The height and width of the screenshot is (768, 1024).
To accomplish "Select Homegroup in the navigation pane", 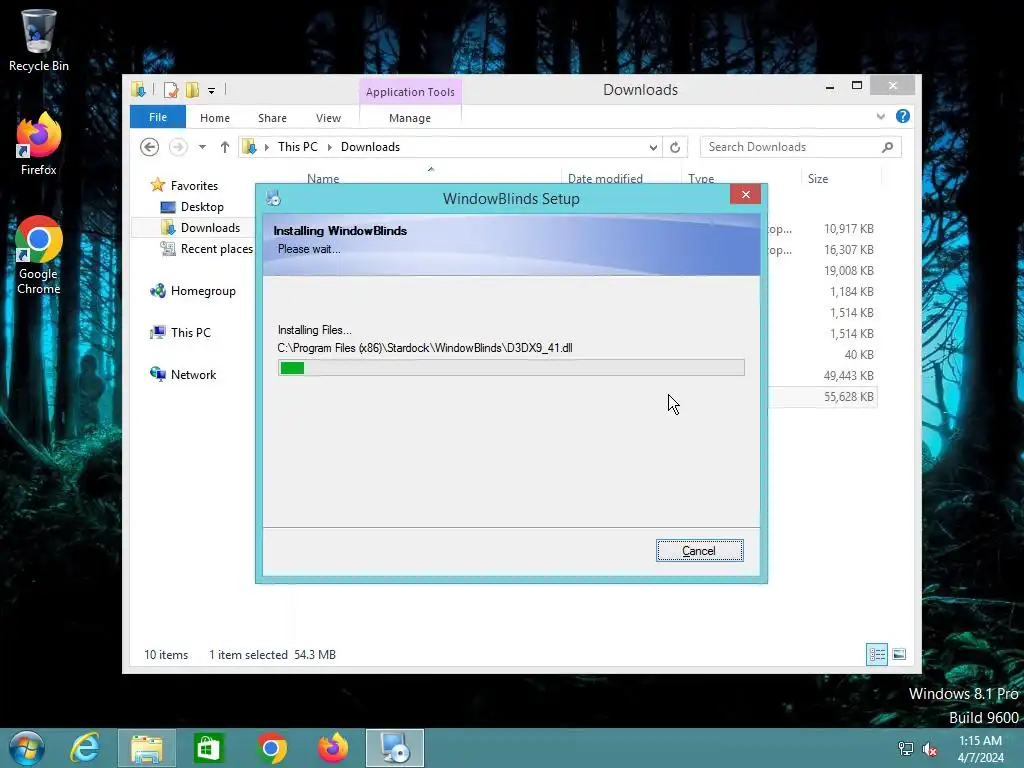I will click(203, 291).
